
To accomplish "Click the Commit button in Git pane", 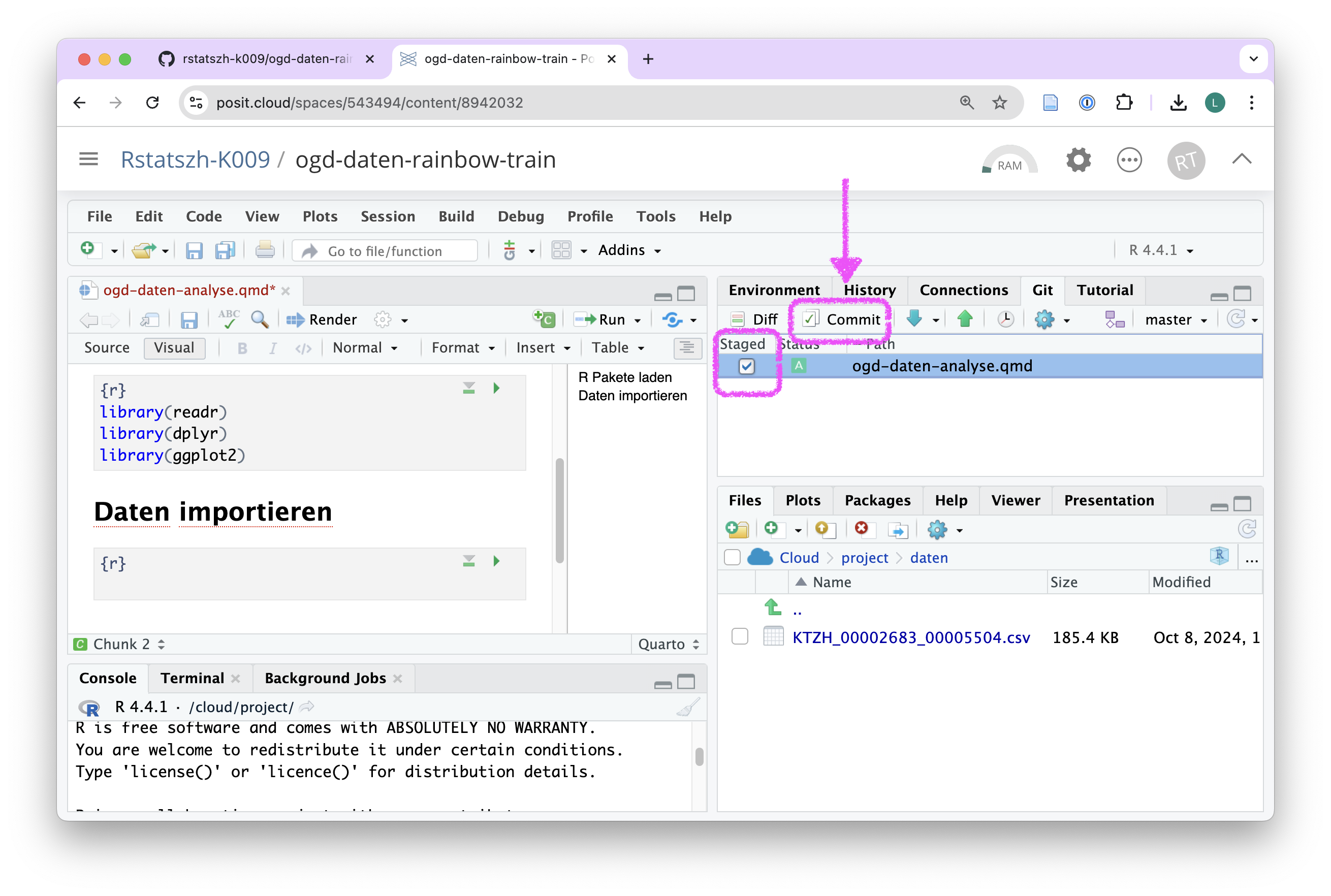I will pos(841,319).
